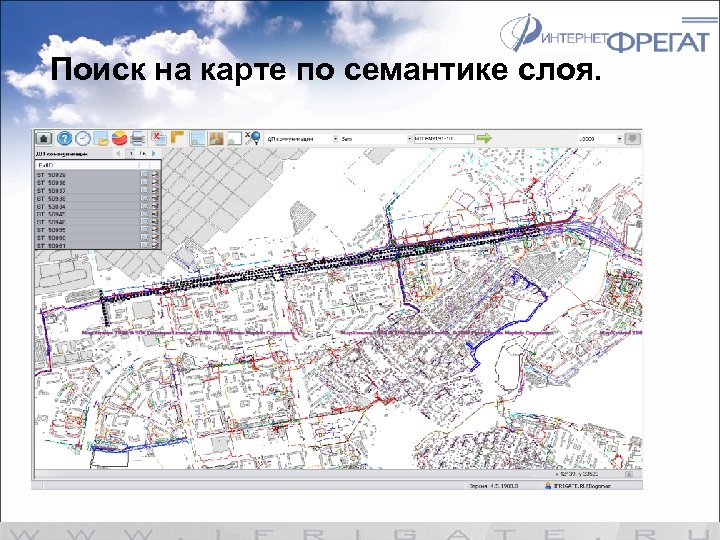Viewport: 720px width, 540px height.
Task: Click the ExtID column header
Action: pos(87,165)
